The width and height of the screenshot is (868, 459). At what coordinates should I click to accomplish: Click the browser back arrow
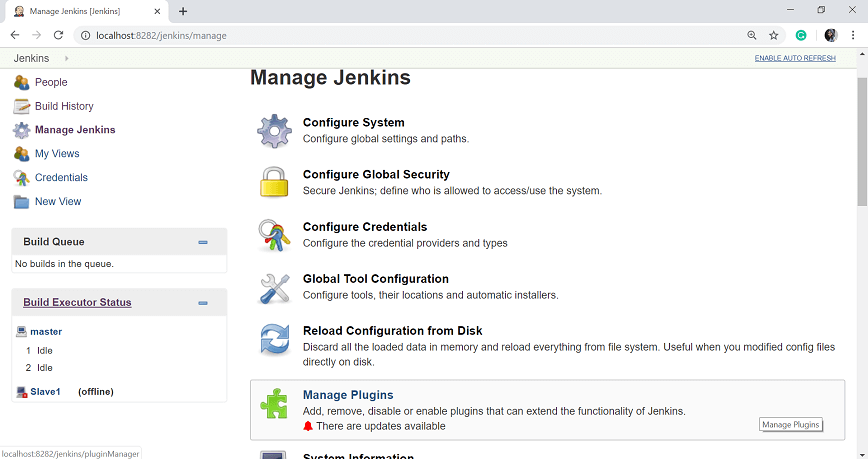pyautogui.click(x=15, y=35)
